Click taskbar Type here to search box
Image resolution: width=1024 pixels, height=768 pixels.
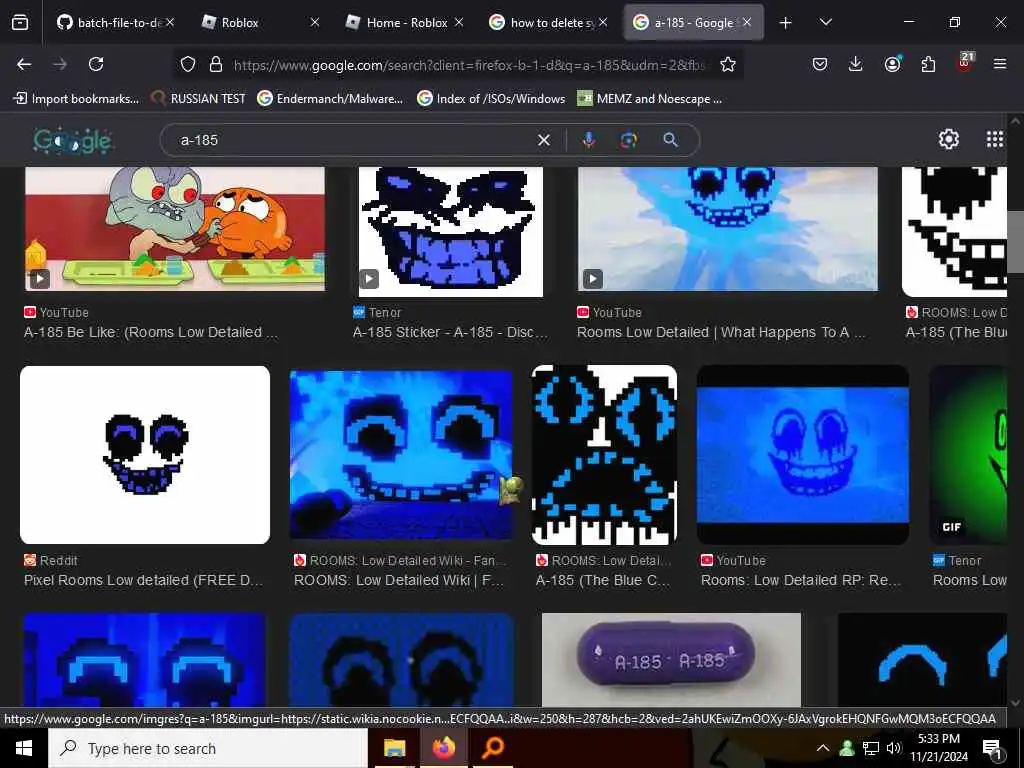208,748
